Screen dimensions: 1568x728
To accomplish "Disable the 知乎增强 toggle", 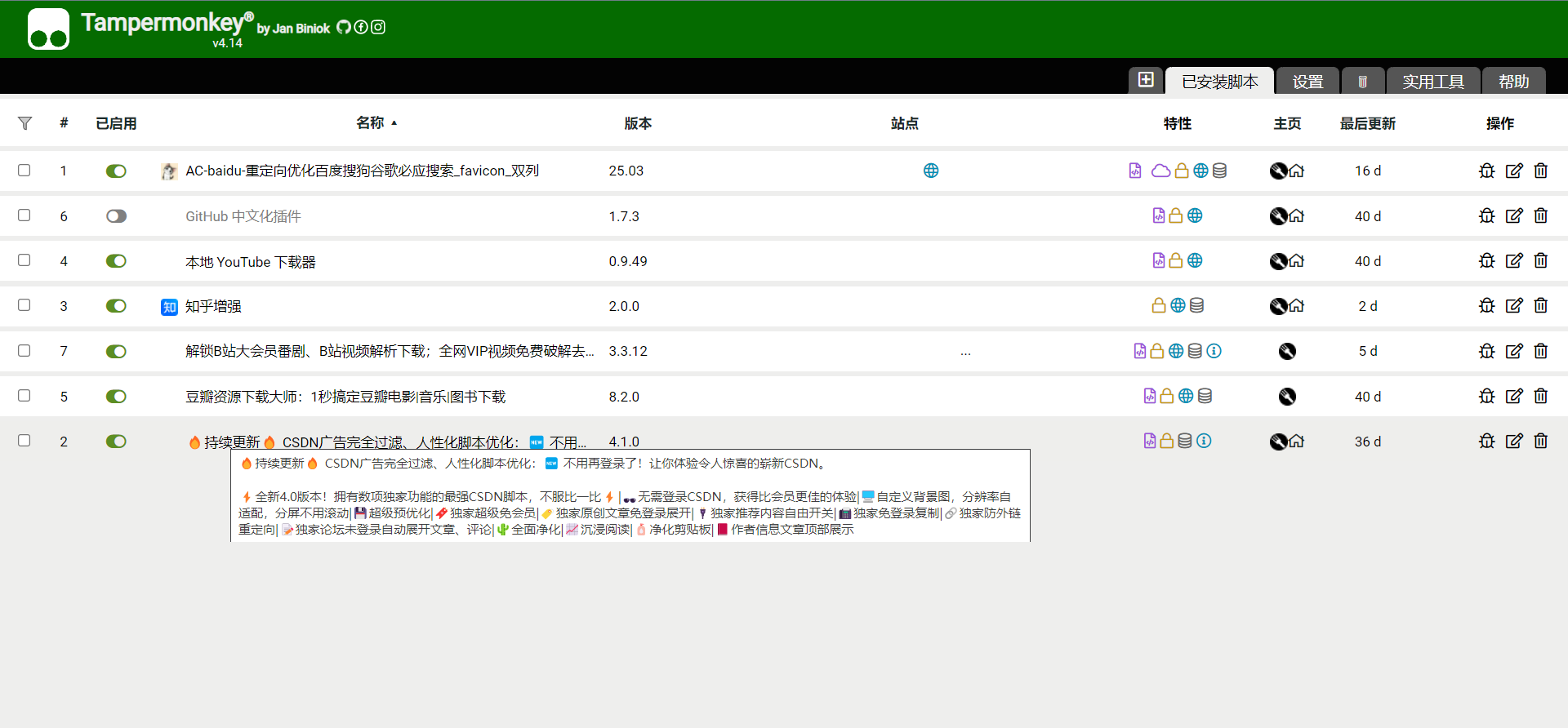I will 116,306.
